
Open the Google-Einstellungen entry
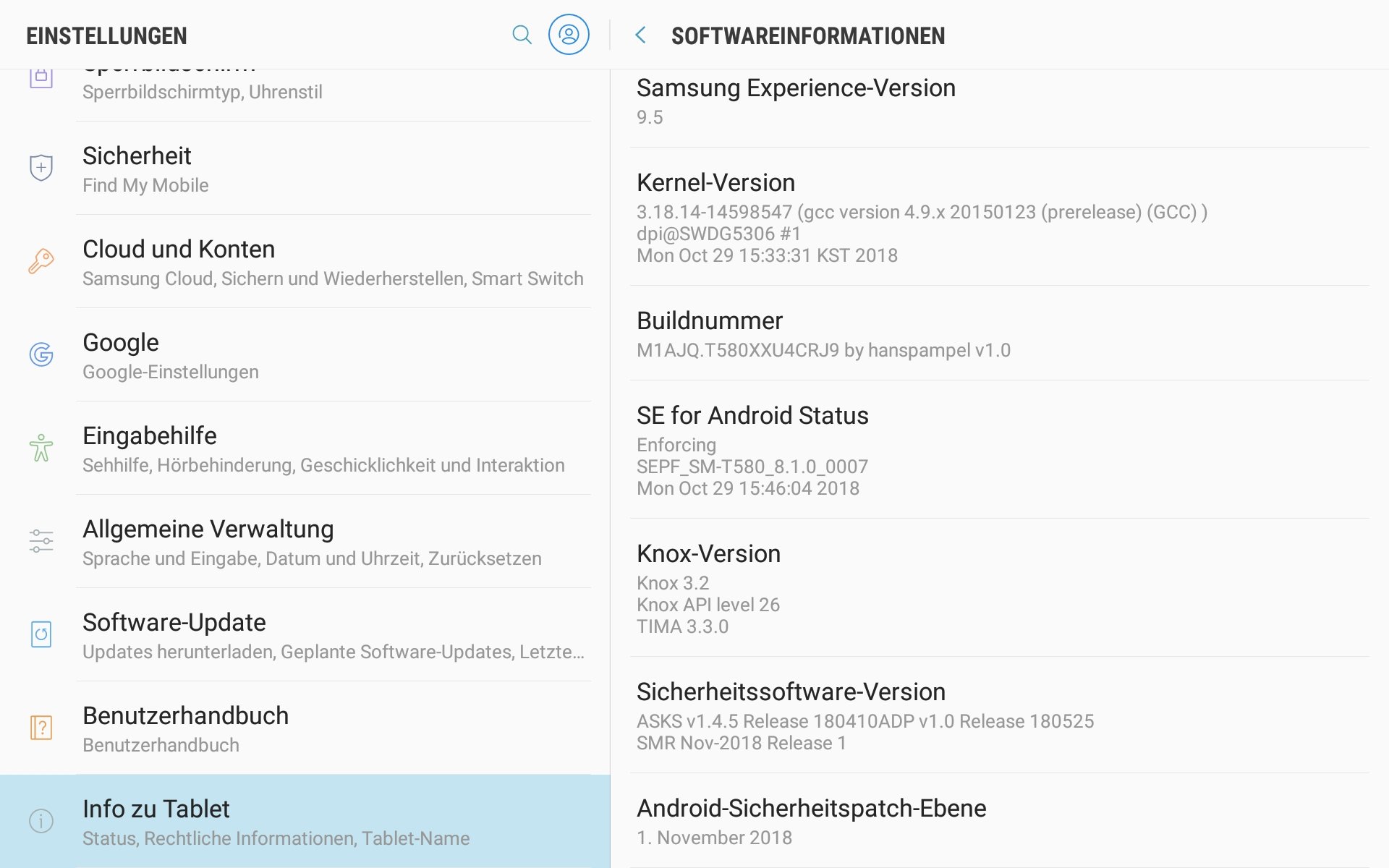pos(305,355)
